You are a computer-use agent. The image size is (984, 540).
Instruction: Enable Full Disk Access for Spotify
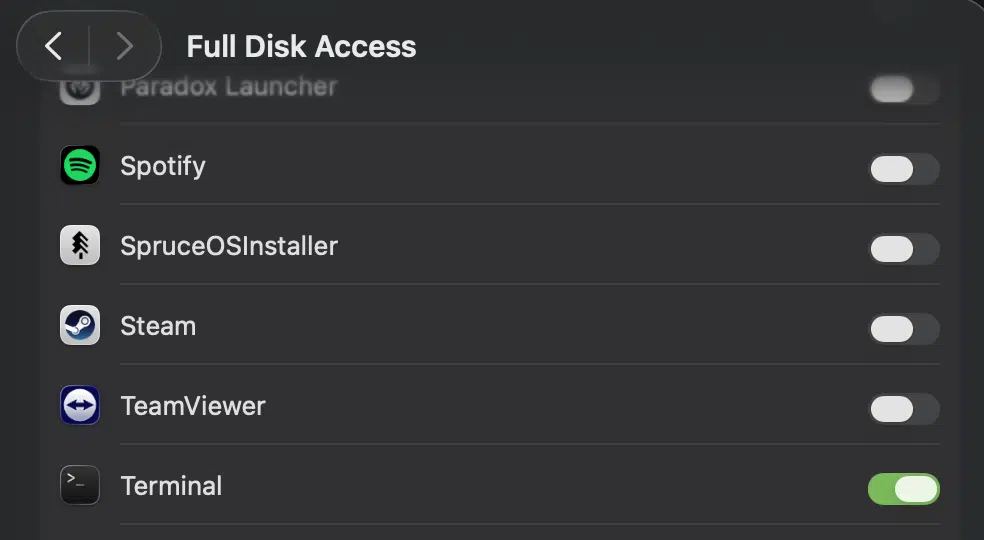click(904, 169)
